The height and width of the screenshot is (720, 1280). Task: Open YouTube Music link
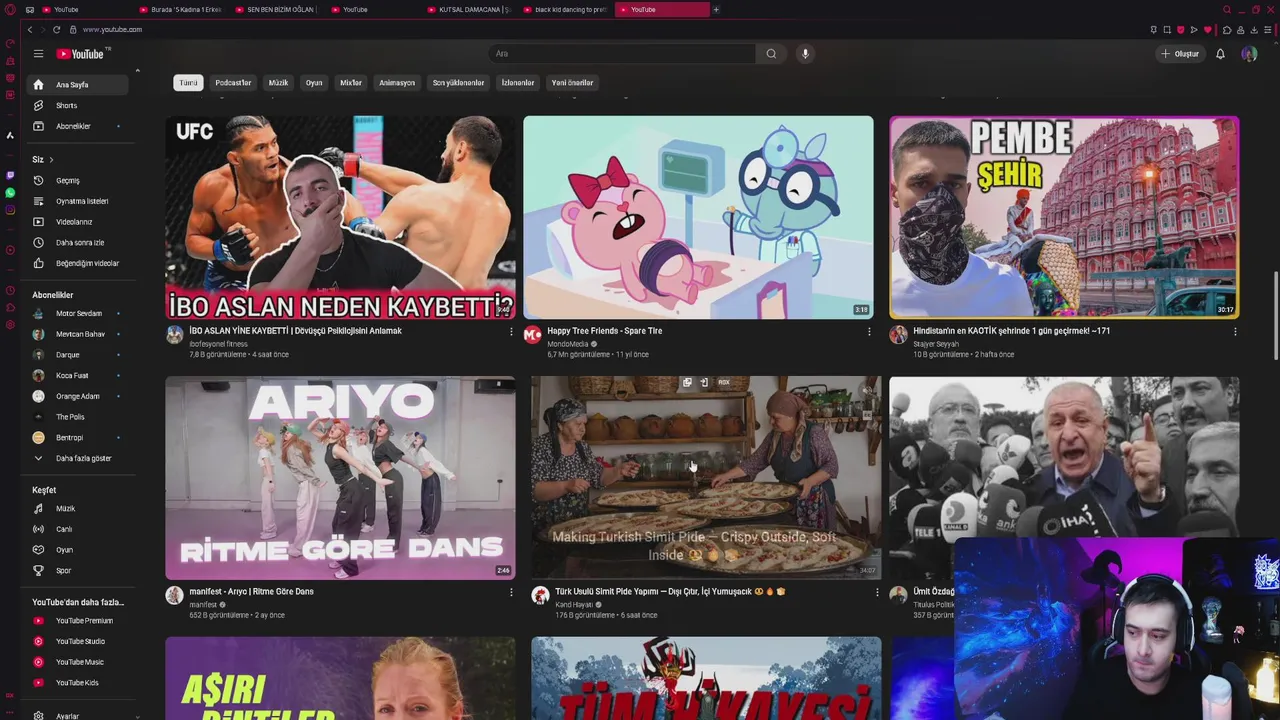pyautogui.click(x=78, y=662)
